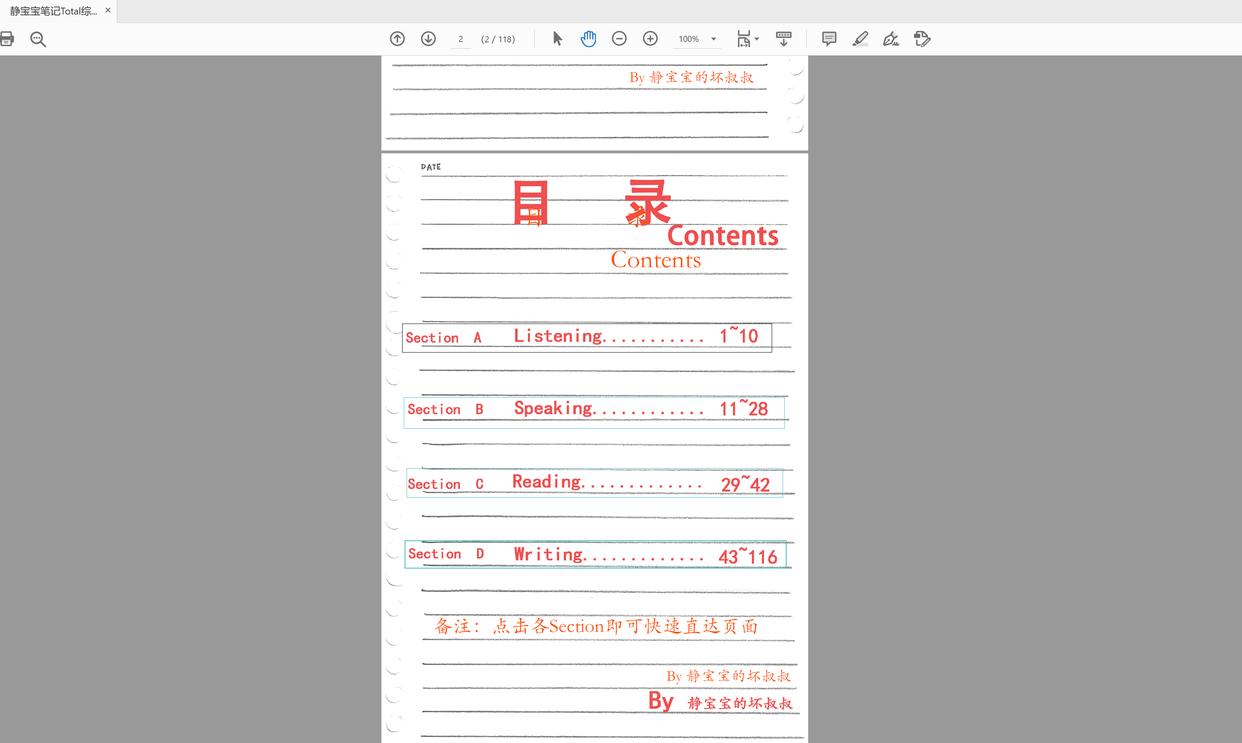Print the PDF document
This screenshot has width=1242, height=743.
click(9, 40)
